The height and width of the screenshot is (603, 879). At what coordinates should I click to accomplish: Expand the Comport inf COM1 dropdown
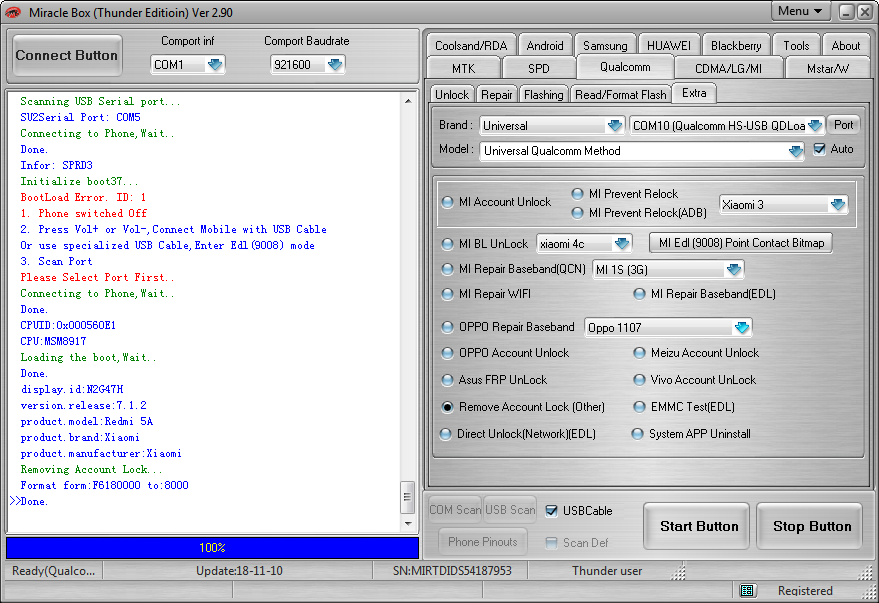215,64
